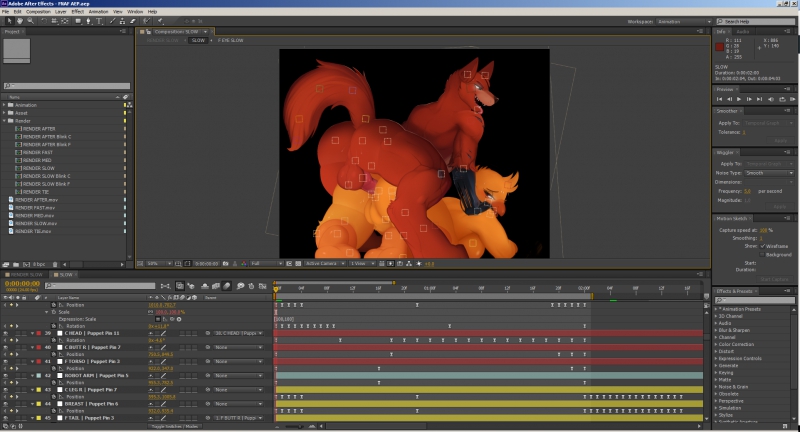
Task: Click the Play button in Preview panel
Action: pos(738,99)
